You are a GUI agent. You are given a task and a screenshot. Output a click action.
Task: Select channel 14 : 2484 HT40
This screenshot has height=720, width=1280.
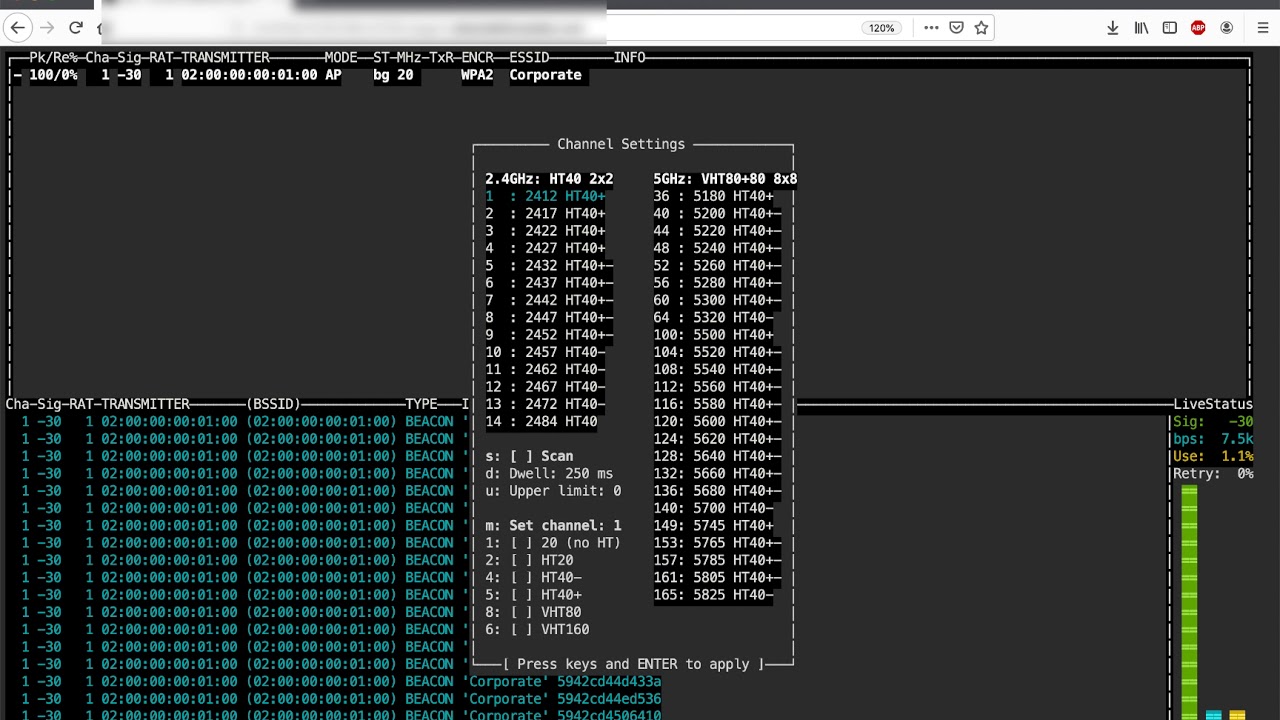pyautogui.click(x=541, y=421)
